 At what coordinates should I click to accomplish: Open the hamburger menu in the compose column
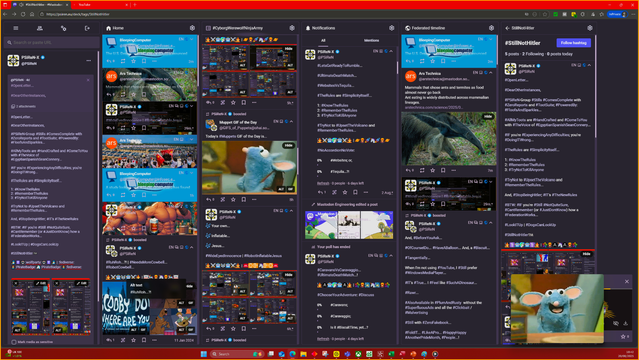coord(16,28)
